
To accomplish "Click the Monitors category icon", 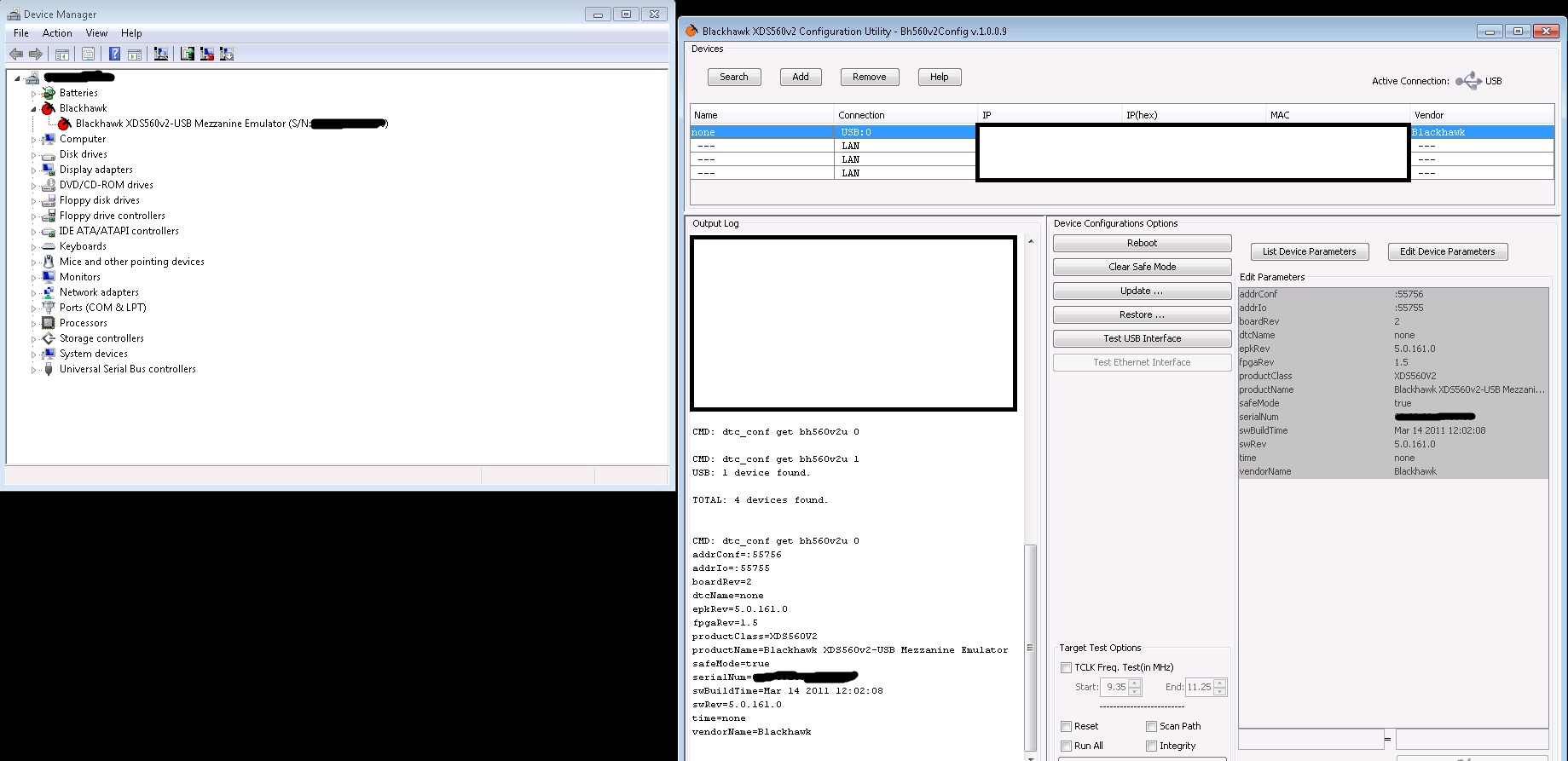I will click(49, 277).
